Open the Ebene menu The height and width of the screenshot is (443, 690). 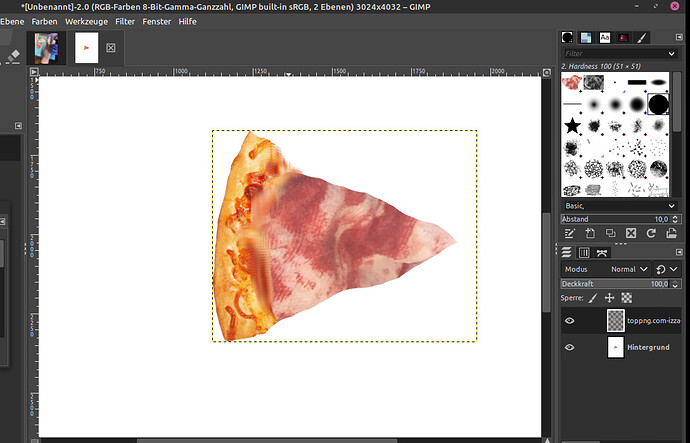click(x=12, y=22)
